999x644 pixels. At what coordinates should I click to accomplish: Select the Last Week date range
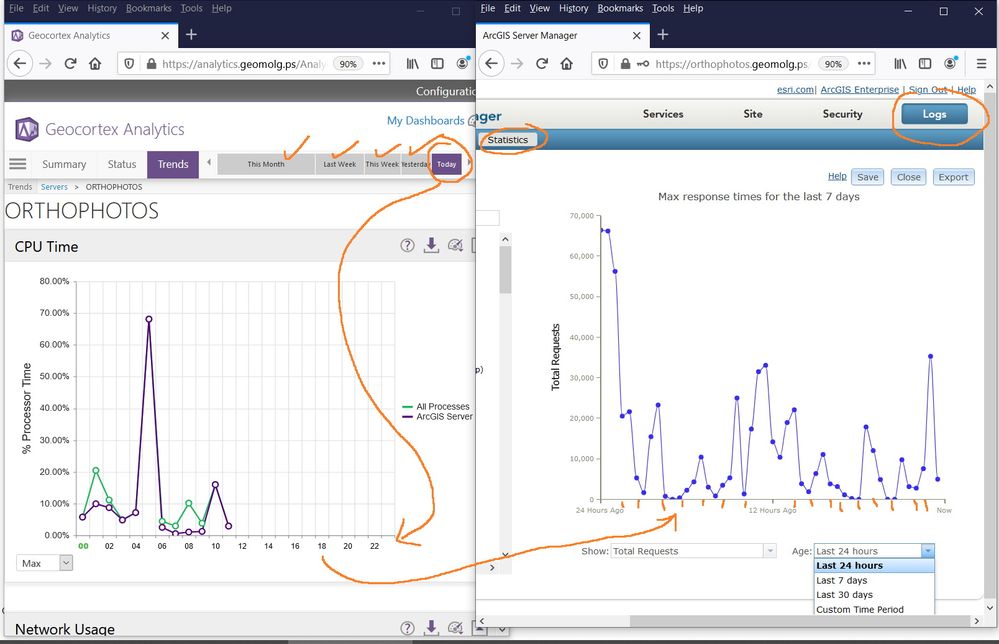point(340,164)
